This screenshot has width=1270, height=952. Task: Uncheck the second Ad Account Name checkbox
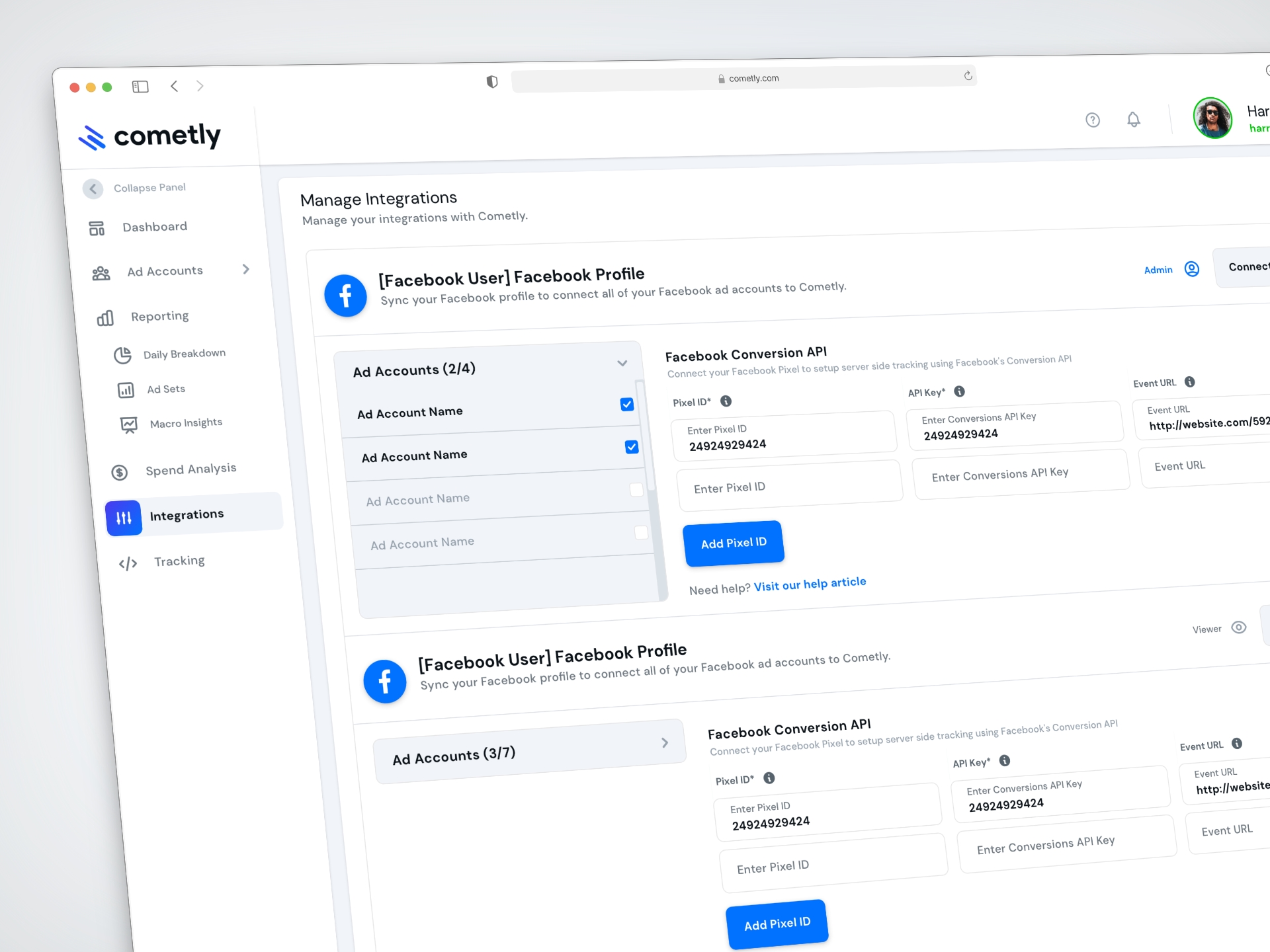632,447
